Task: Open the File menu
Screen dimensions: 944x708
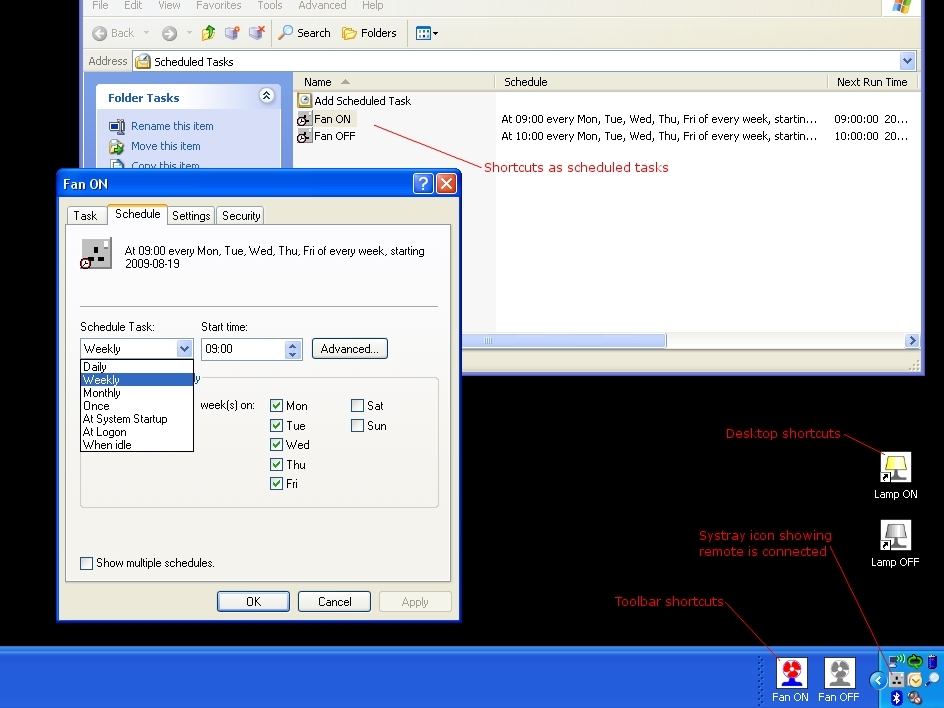Action: tap(100, 5)
